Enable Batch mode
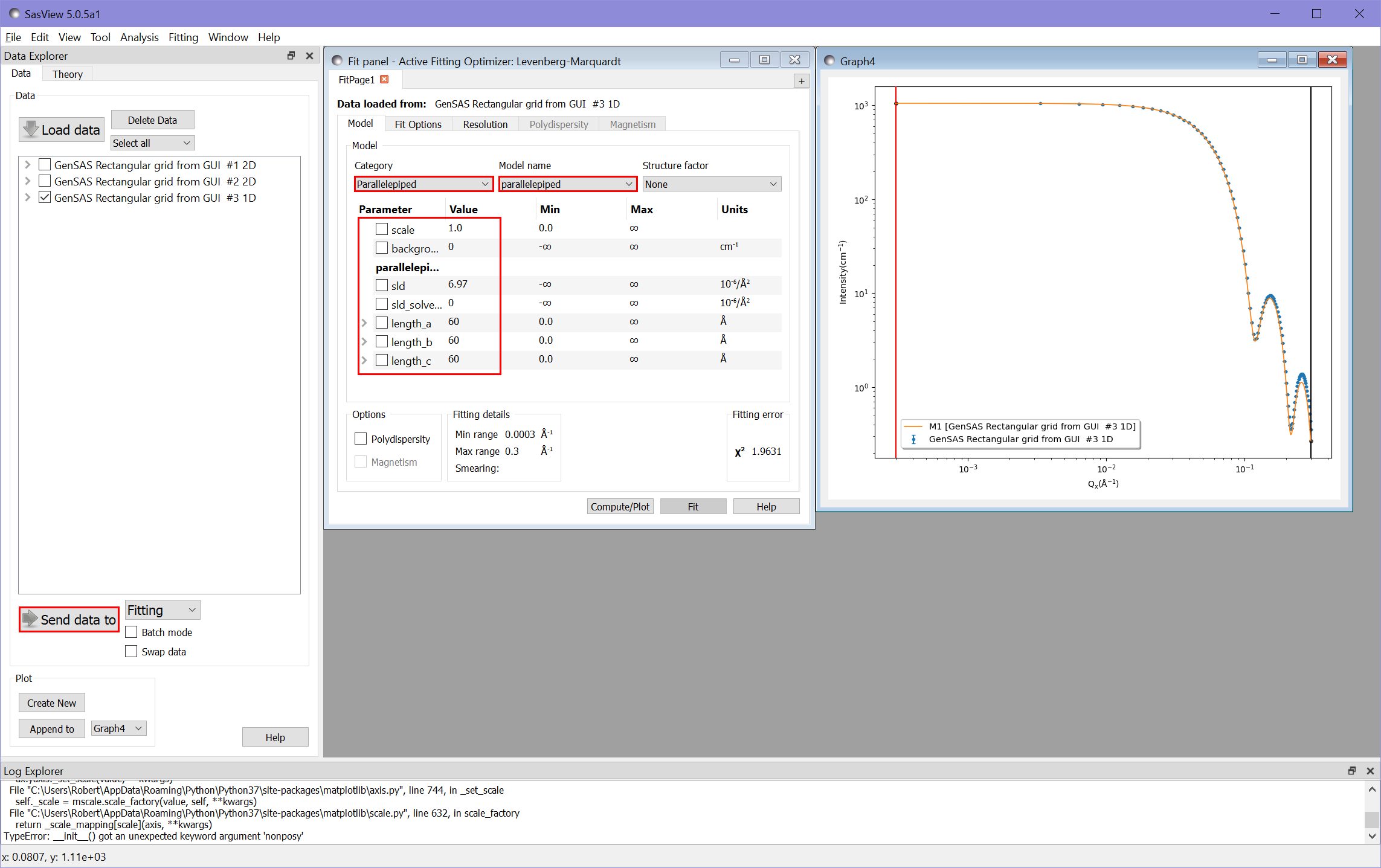The height and width of the screenshot is (868, 1381). (131, 632)
